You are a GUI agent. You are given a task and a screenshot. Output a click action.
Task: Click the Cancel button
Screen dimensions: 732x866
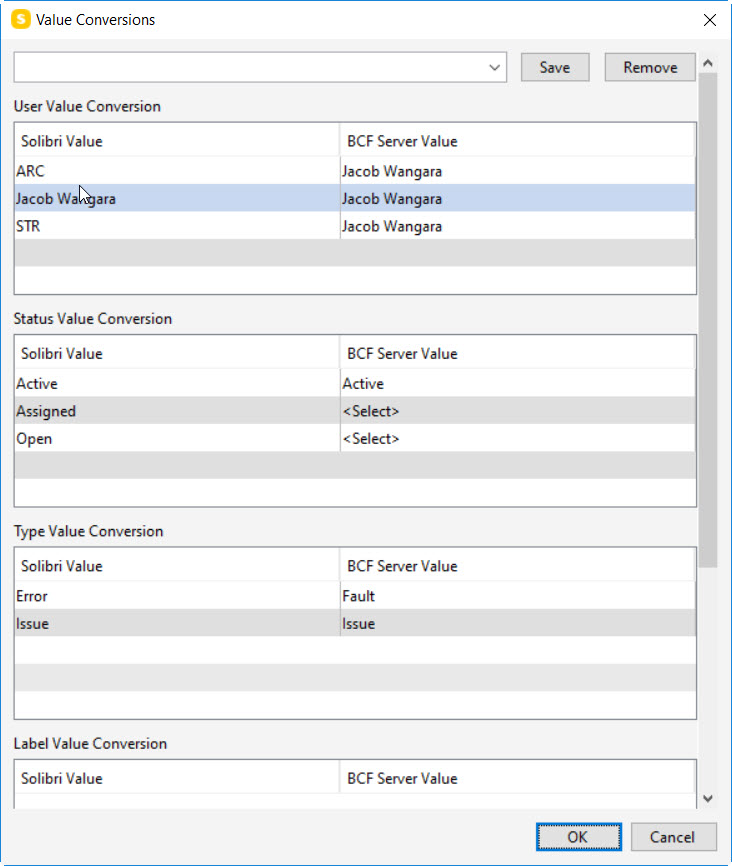coord(673,837)
